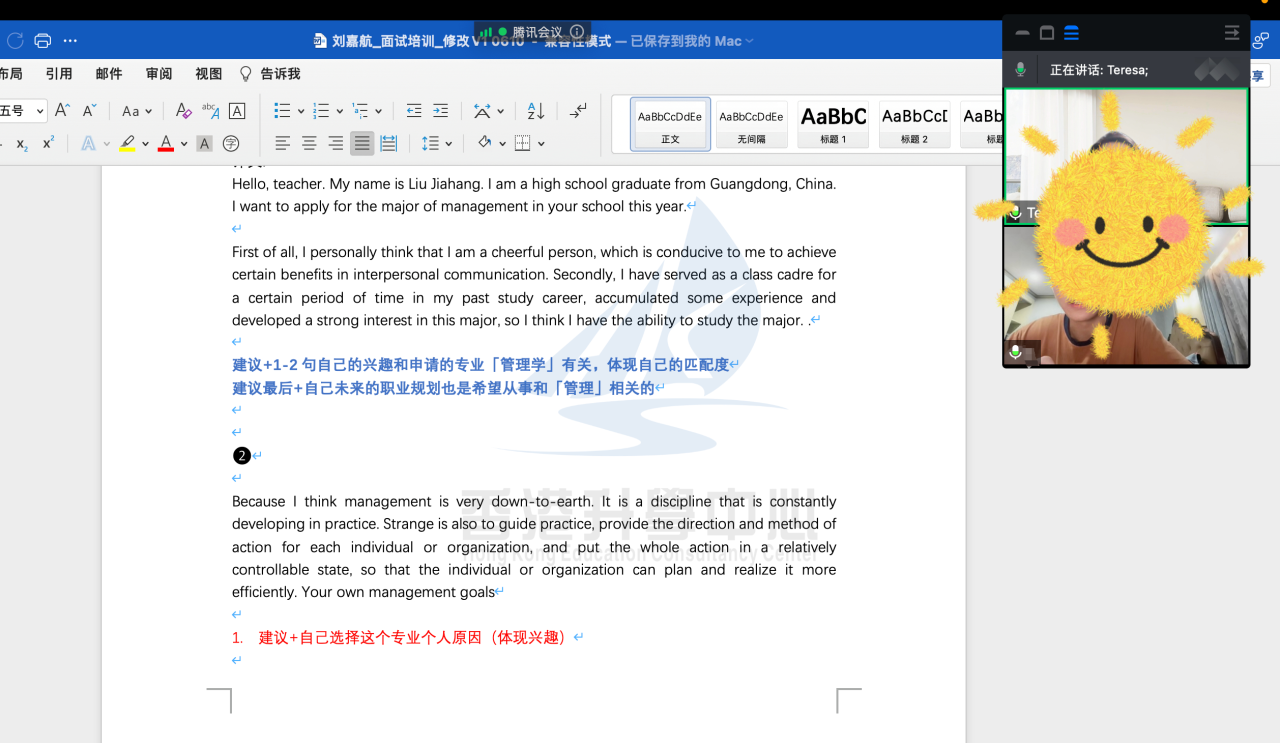Clear all formatting with eraser icon

[x=183, y=111]
